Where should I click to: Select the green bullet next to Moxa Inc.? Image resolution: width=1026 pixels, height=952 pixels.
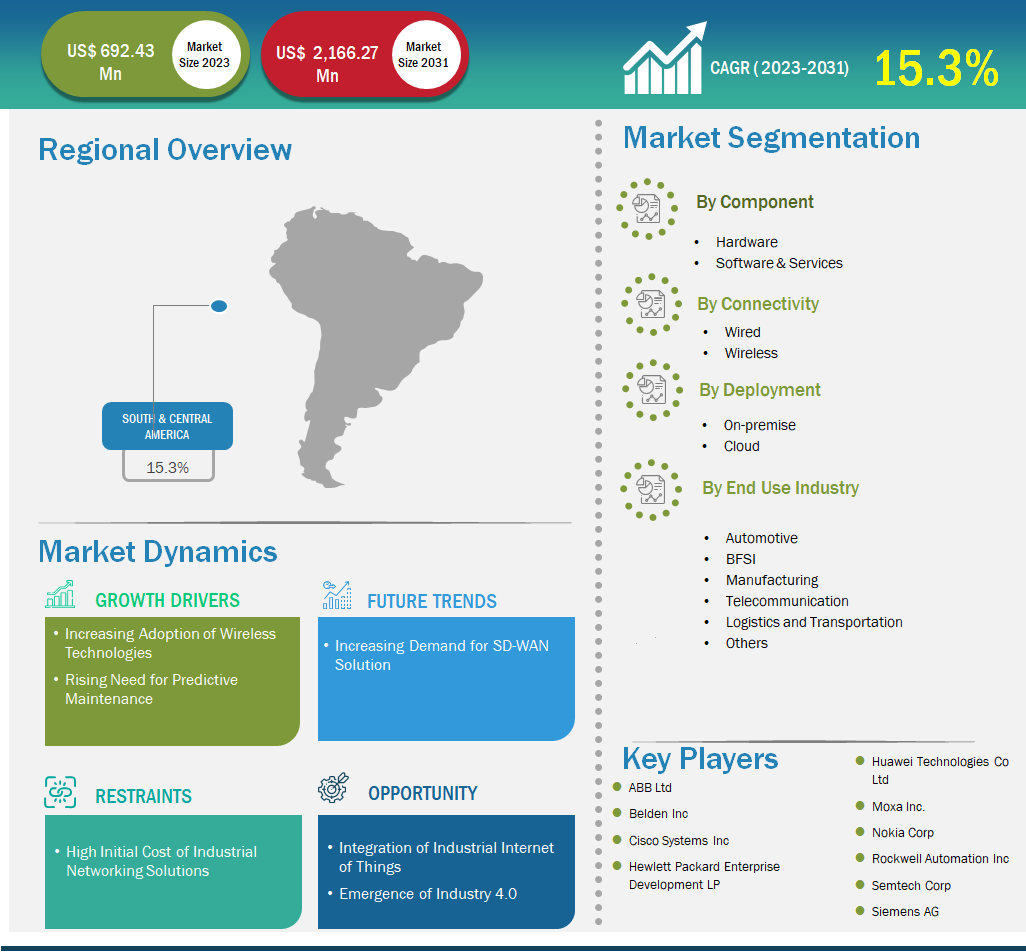point(858,805)
